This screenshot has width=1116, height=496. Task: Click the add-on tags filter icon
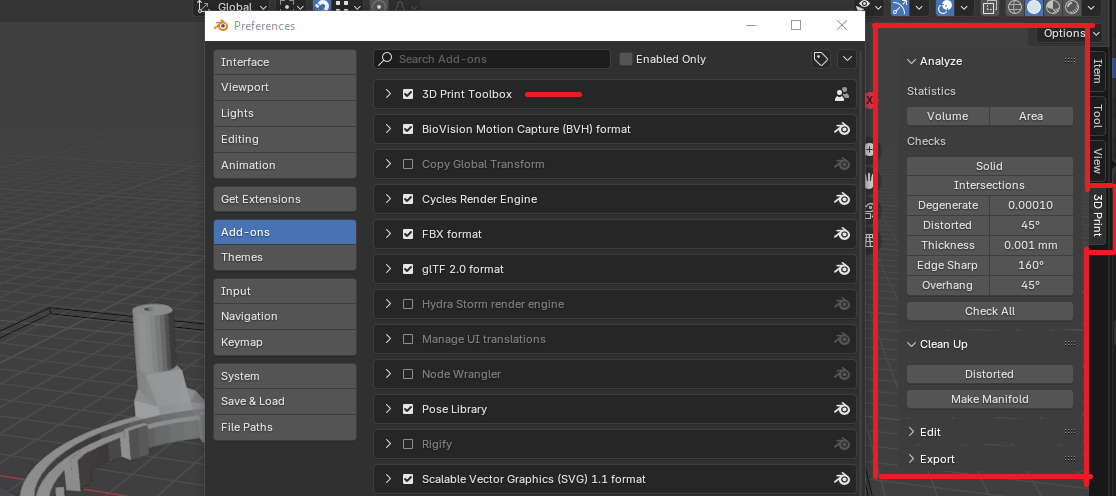[821, 59]
